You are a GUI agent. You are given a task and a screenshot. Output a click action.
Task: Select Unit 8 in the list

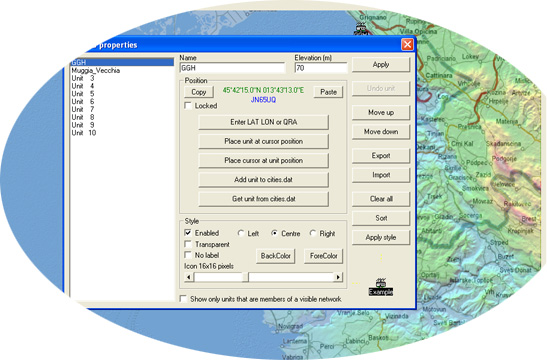(x=122, y=117)
